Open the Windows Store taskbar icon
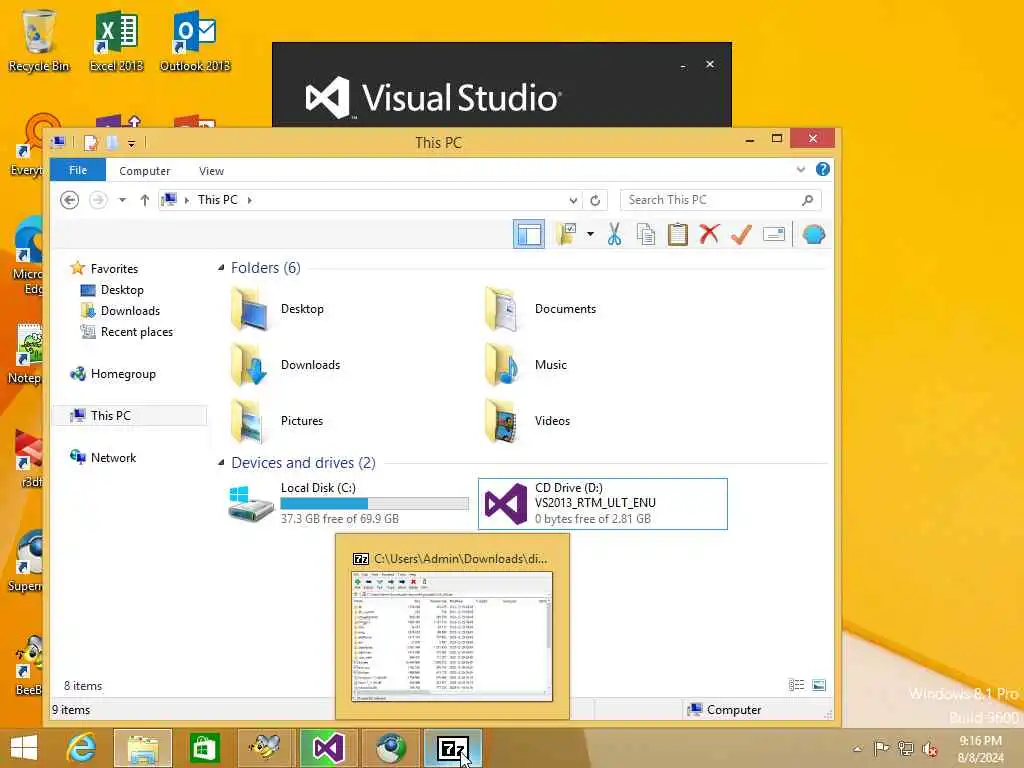This screenshot has height=768, width=1024. coord(204,748)
